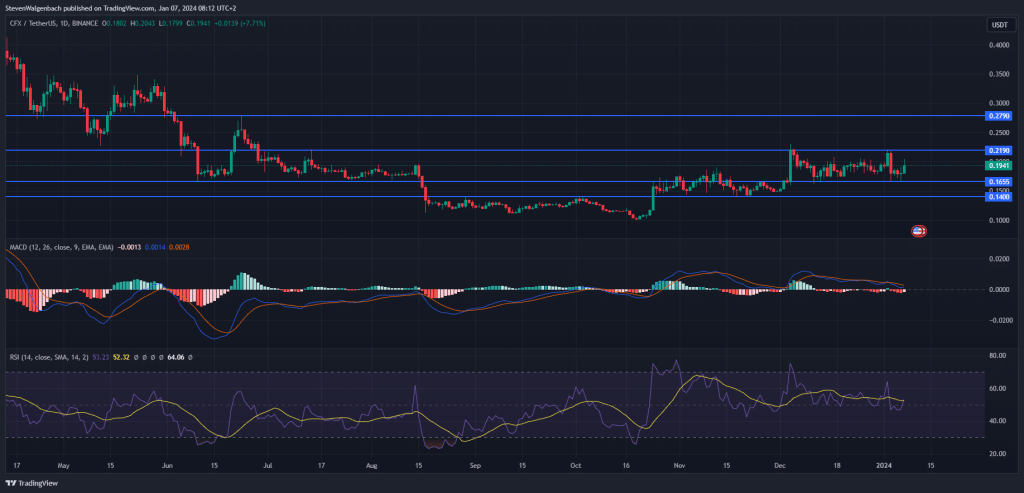Click the green 0.1941 current price tag

997,165
